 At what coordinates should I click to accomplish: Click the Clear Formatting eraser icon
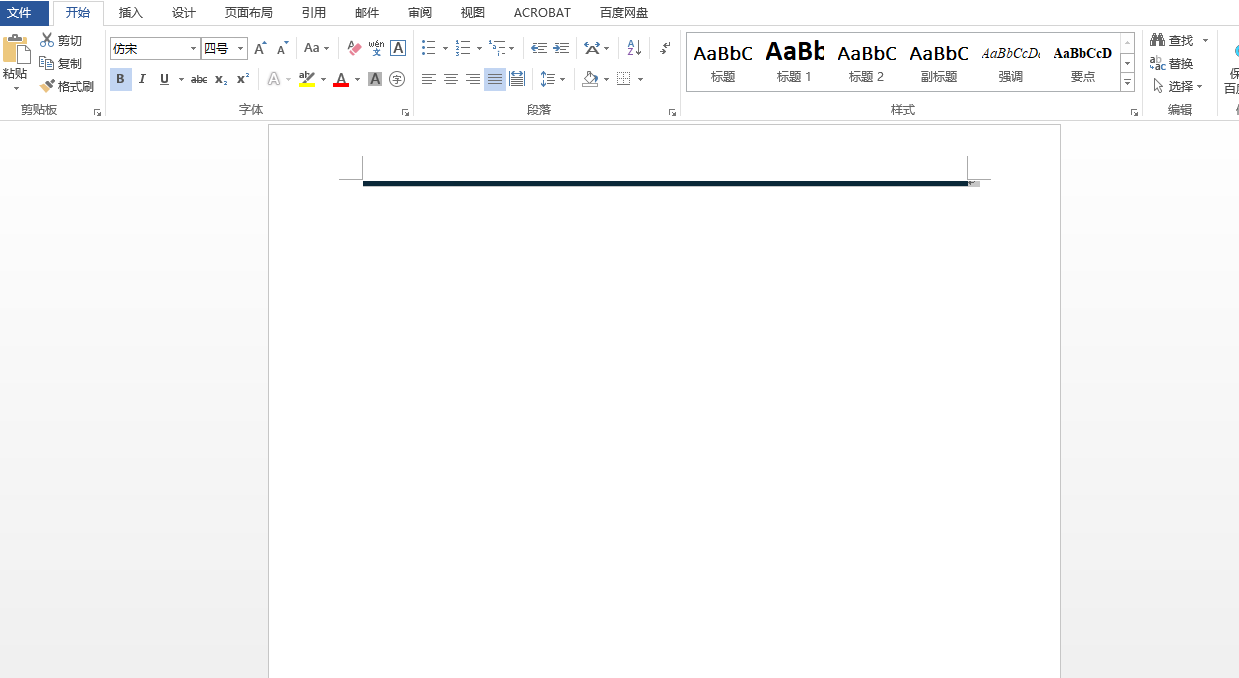tap(354, 48)
